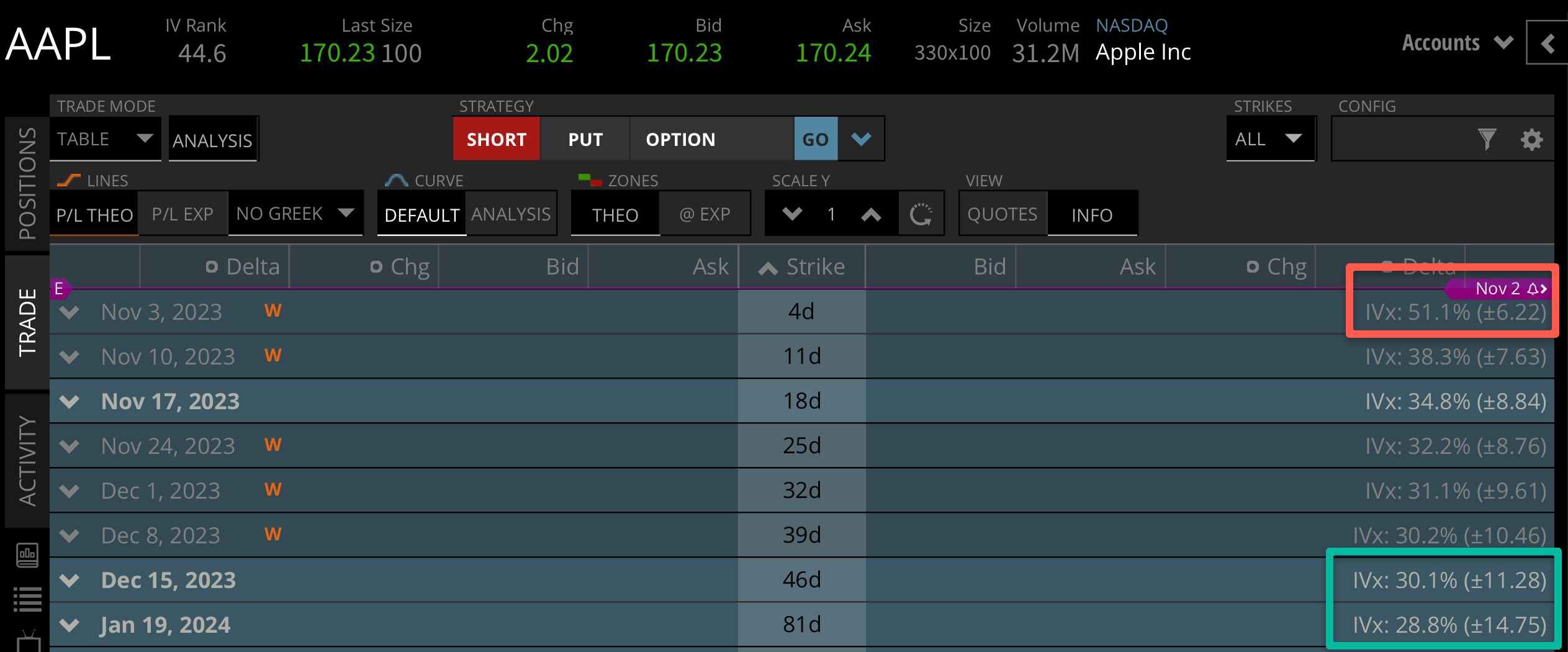The height and width of the screenshot is (652, 1568).
Task: Switch zones to @ EXP
Action: click(705, 214)
